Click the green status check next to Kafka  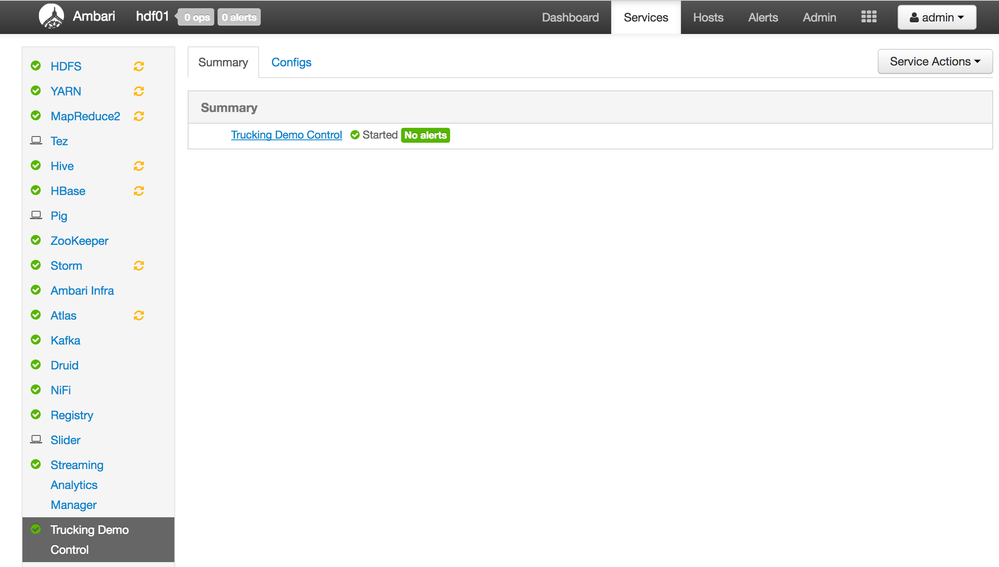[36, 340]
